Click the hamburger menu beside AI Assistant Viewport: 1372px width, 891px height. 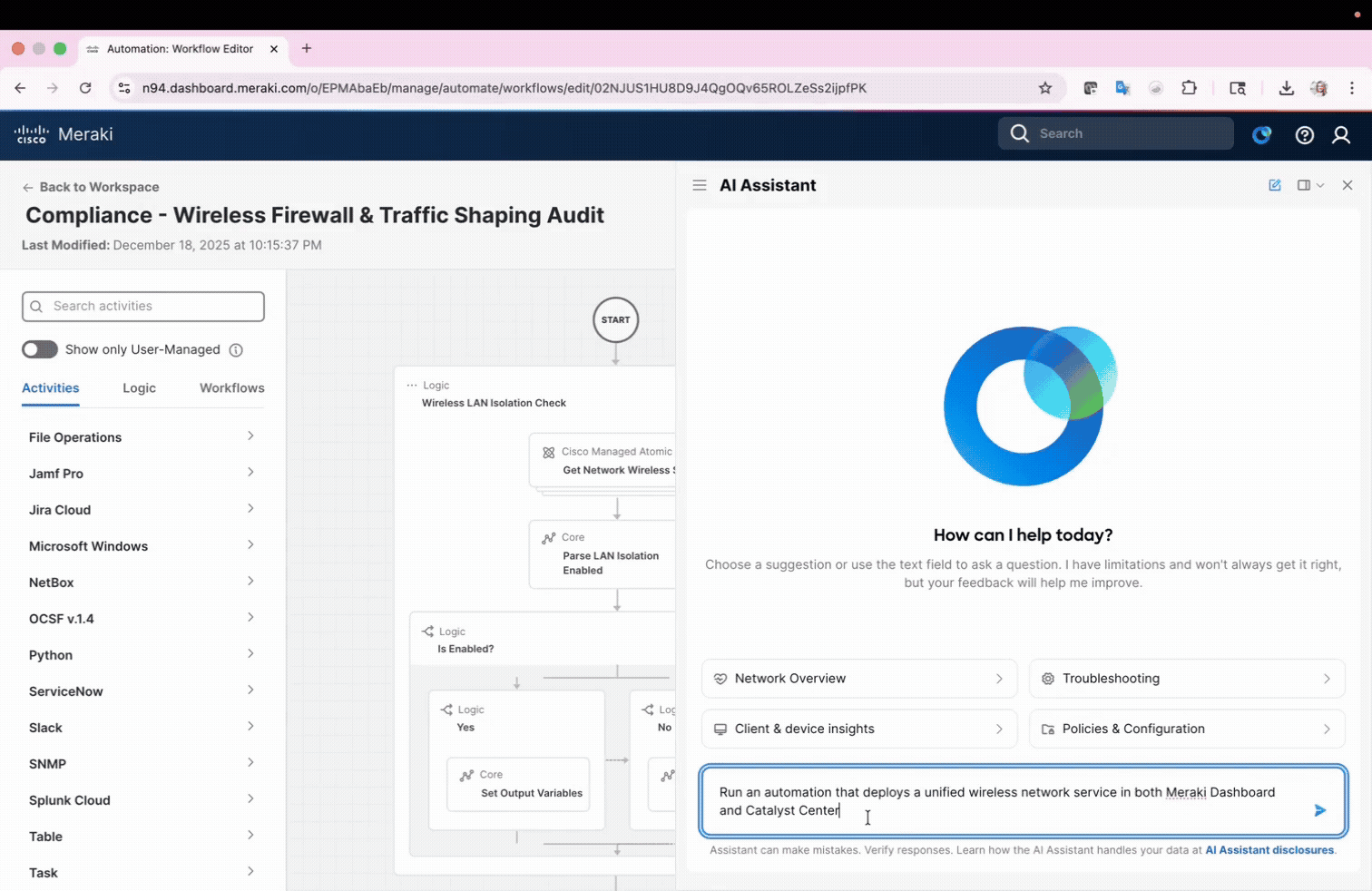pos(700,184)
